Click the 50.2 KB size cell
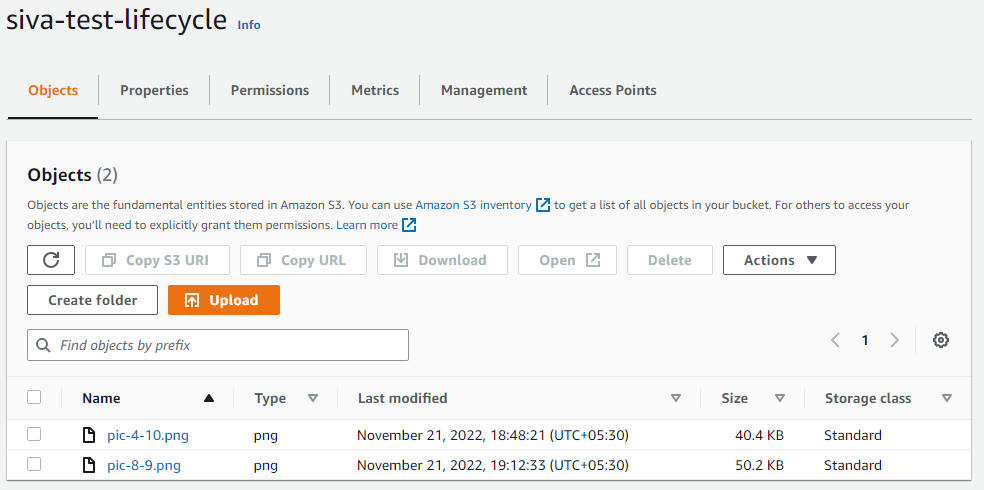This screenshot has width=984, height=490. coord(759,465)
